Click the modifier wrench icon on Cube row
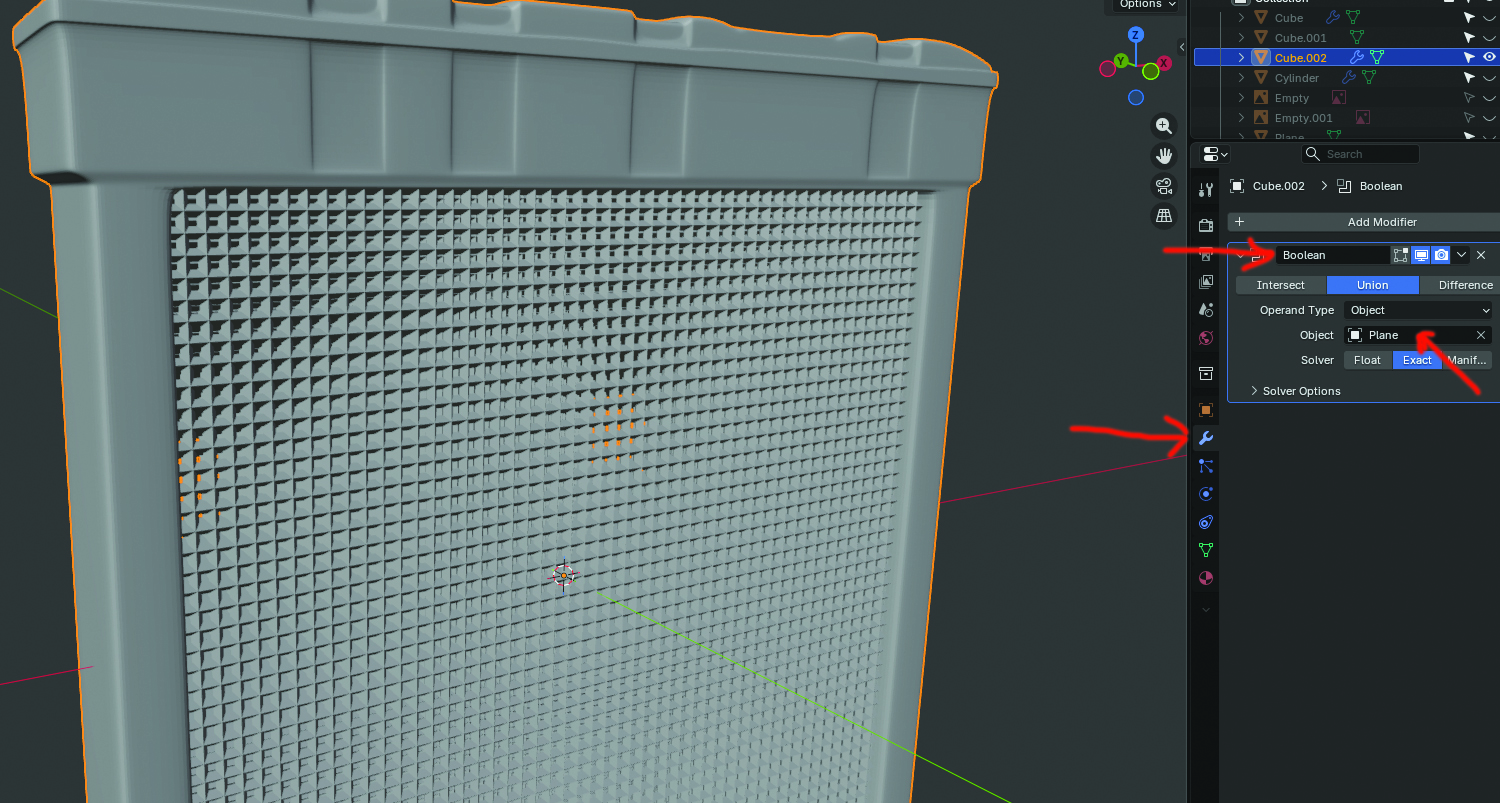This screenshot has width=1500, height=803. [x=1332, y=18]
